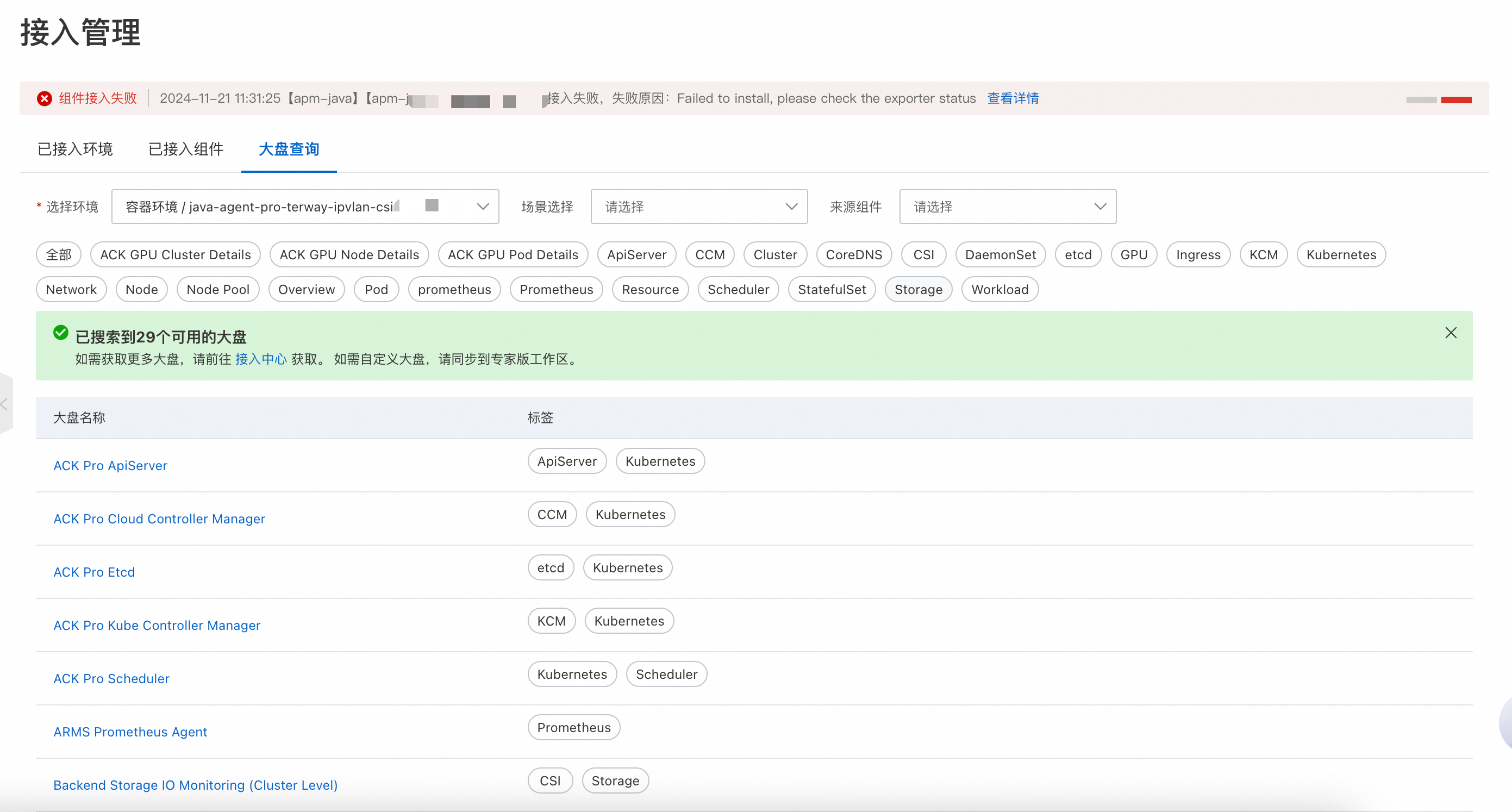Viewport: 1512px width, 812px height.
Task: Toggle the Cluster filter tag
Action: coord(776,255)
